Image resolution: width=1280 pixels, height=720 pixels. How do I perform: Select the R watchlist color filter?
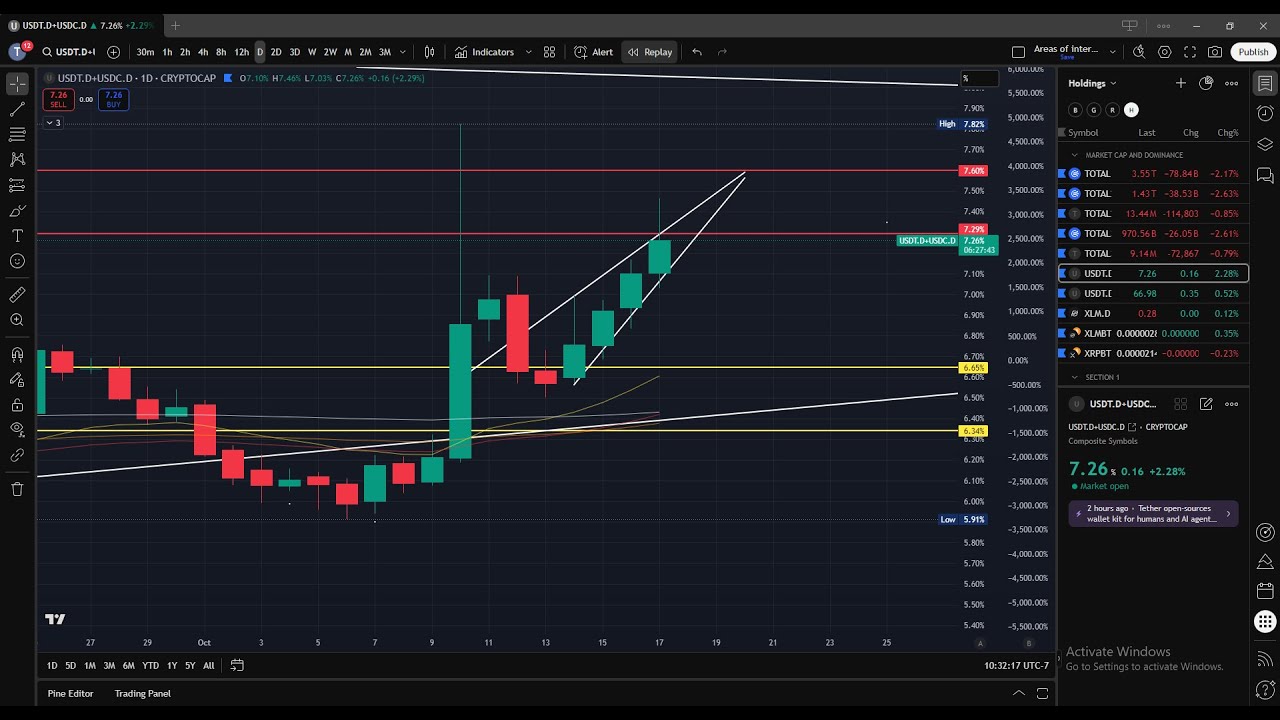1112,110
